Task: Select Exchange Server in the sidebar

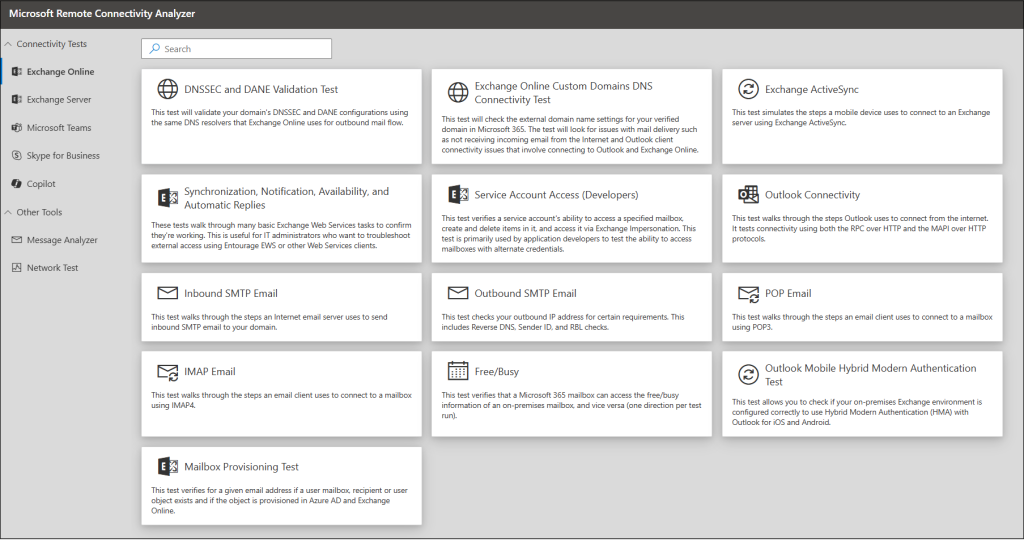Action: (x=59, y=99)
